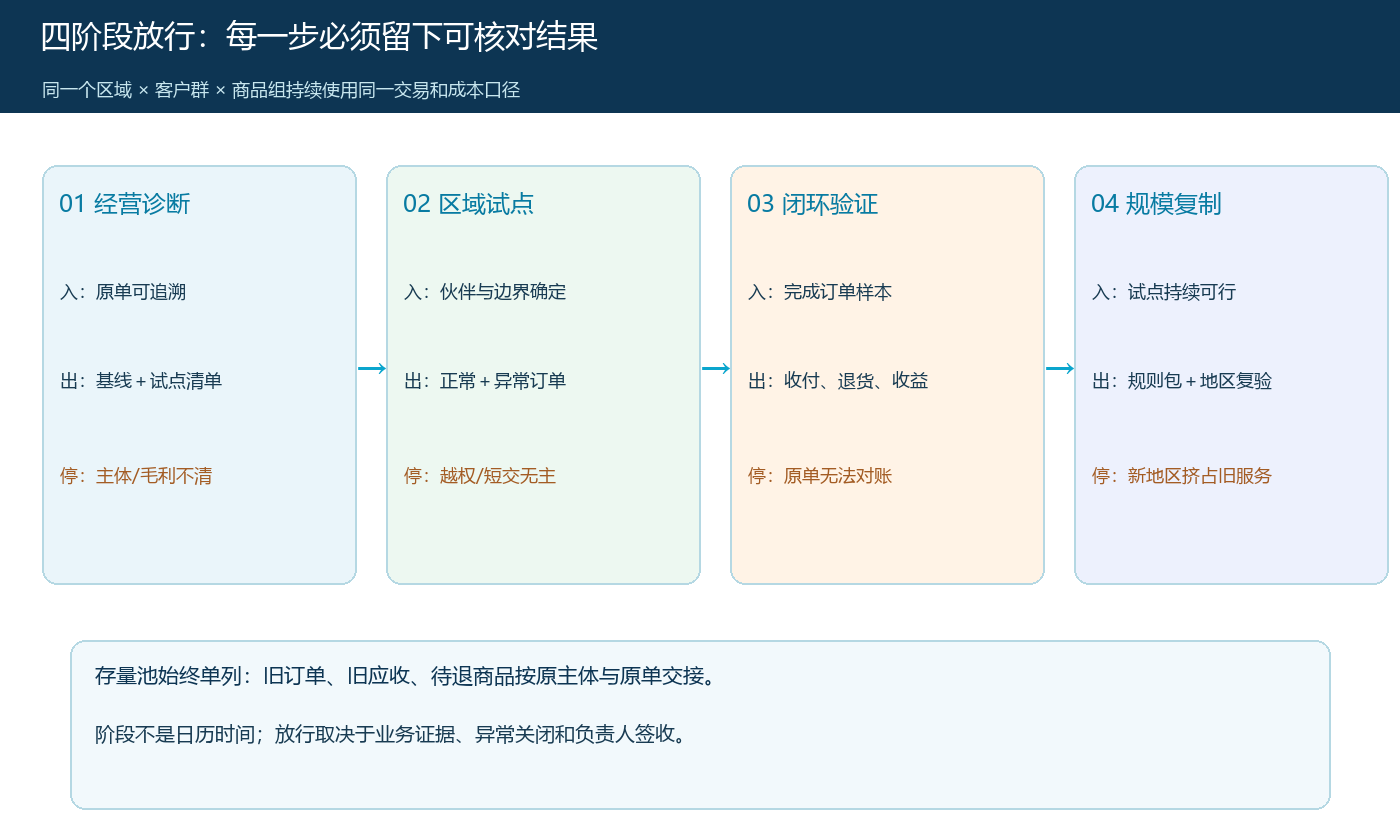Viewport: 1400px width, 840px height.
Task: Select the text '出：正常＋异常订单'
Action: pos(485,381)
